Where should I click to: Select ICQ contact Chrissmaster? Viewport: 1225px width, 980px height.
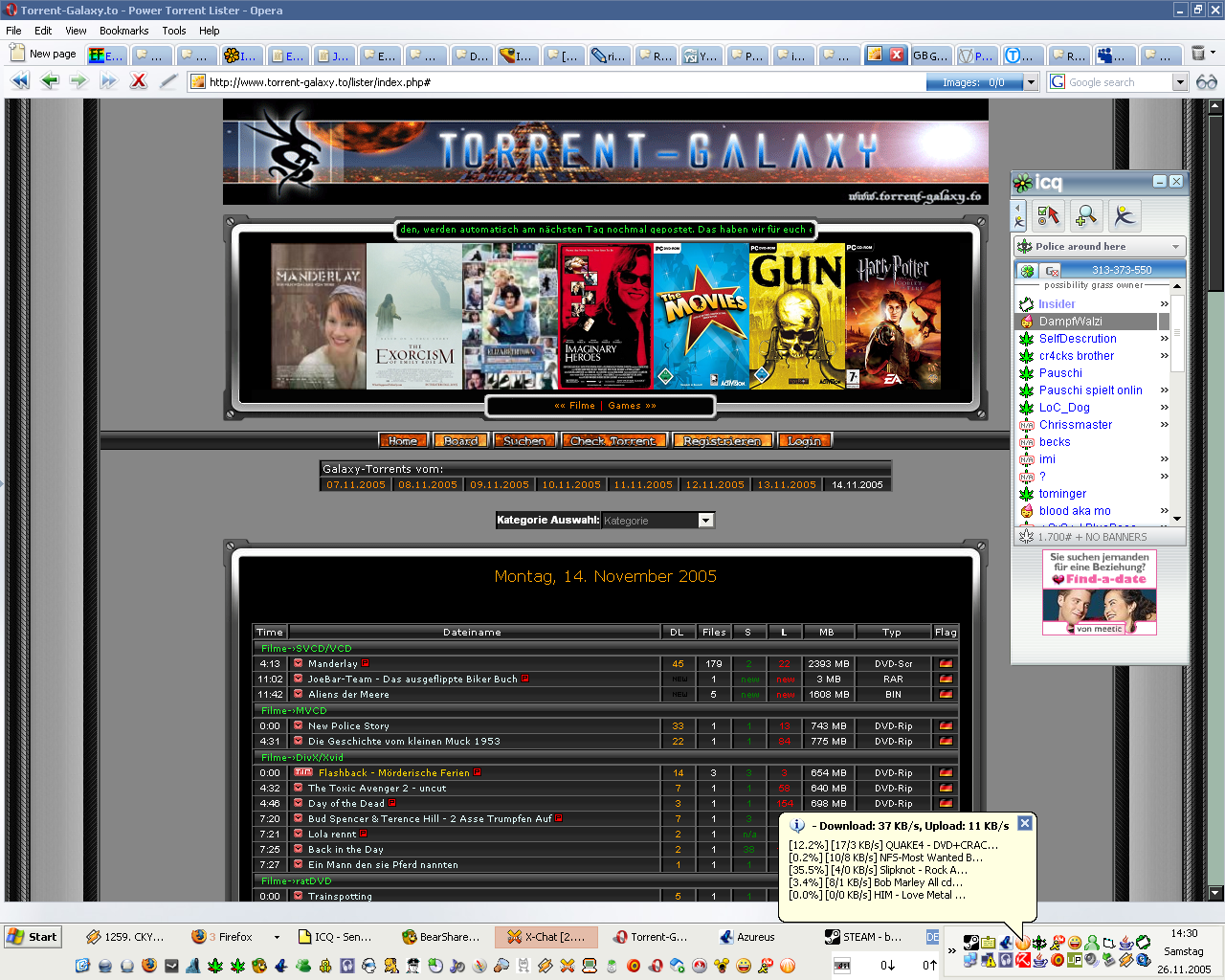coord(1076,425)
